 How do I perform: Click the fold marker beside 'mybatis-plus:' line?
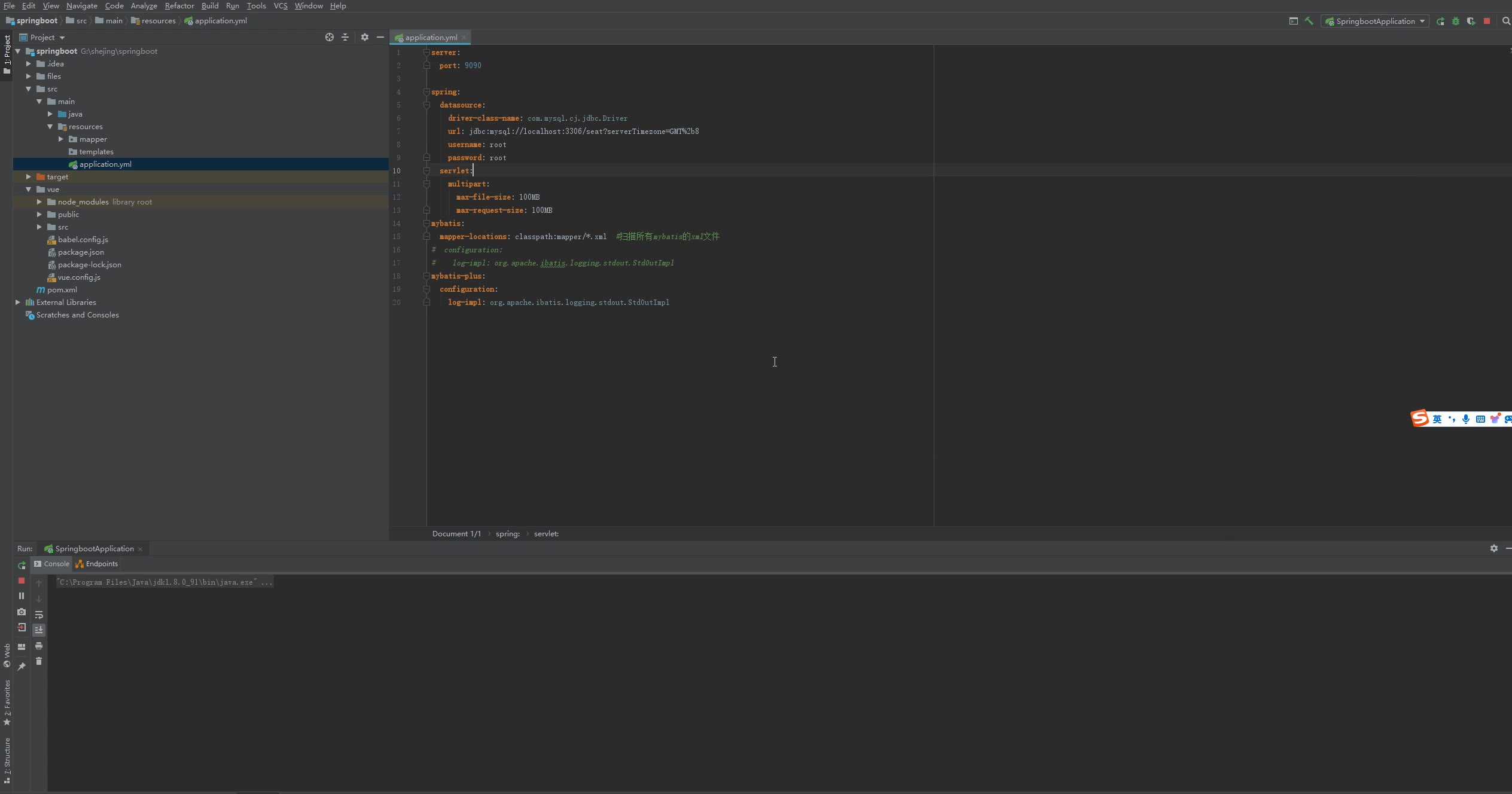coord(426,276)
